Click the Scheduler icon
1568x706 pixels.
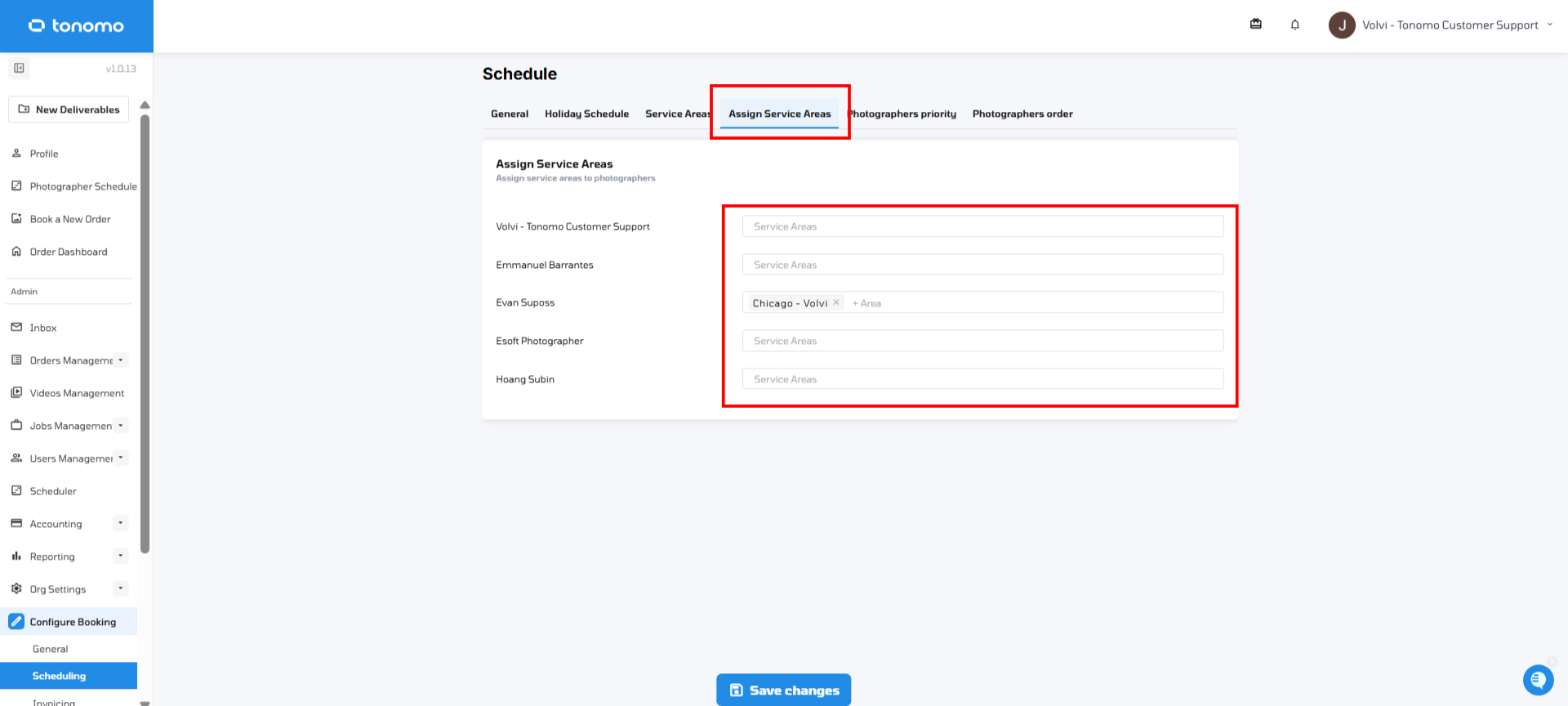[x=16, y=490]
